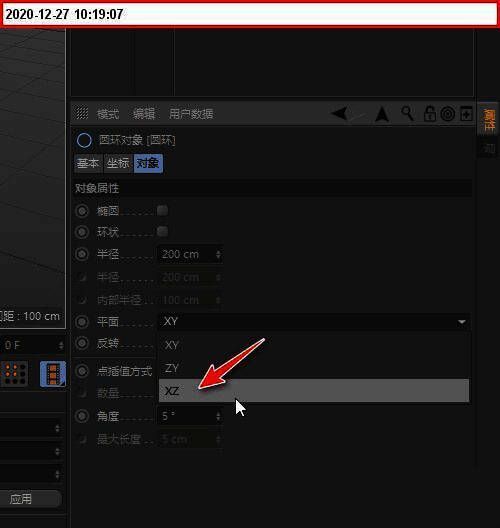
Task: Click the up arrow navigation icon
Action: click(382, 114)
